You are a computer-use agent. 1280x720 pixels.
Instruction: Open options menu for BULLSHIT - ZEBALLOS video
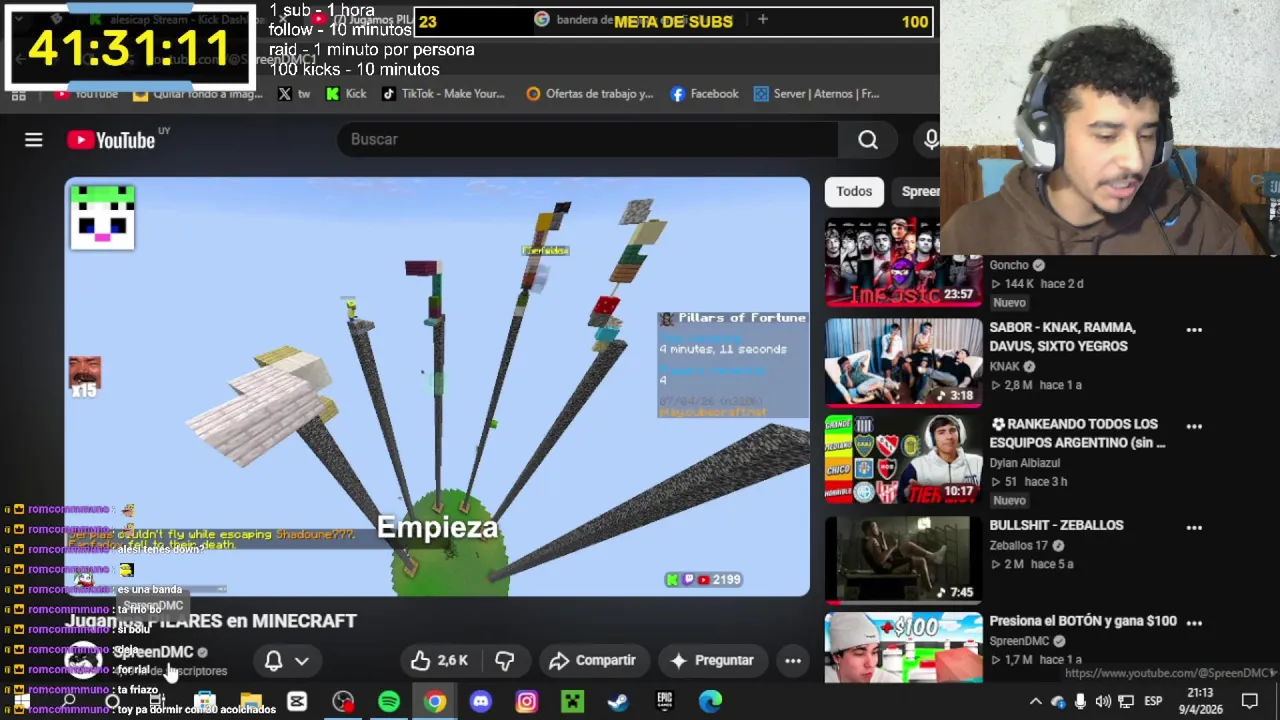point(1194,527)
